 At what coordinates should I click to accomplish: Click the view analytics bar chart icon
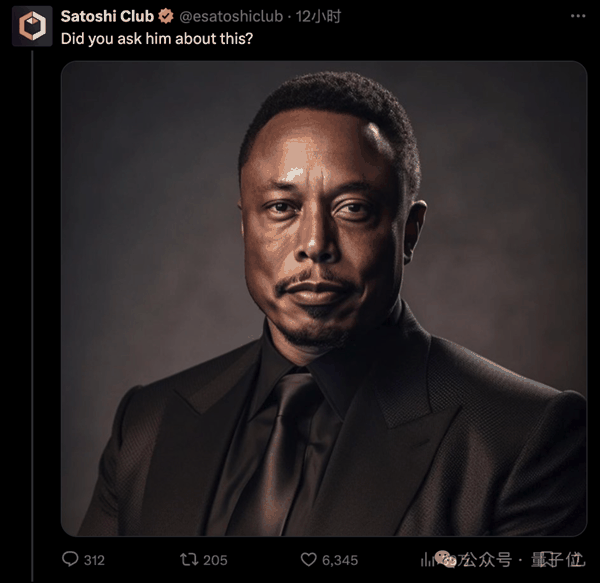[427, 559]
